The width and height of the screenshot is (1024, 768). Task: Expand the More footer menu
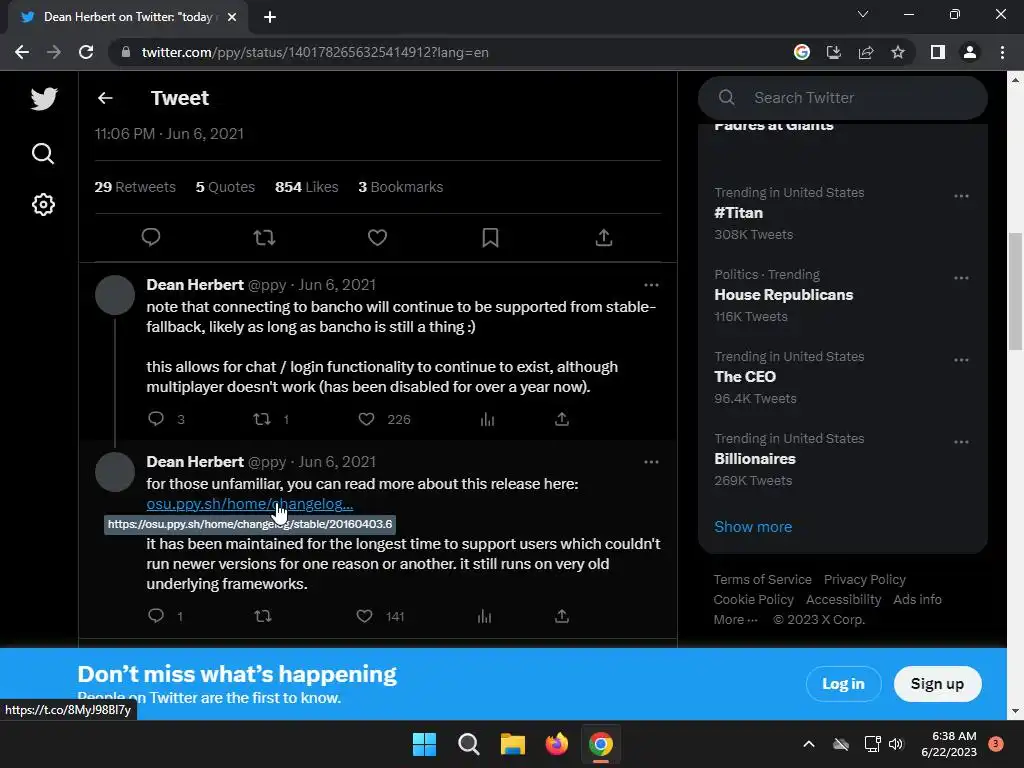(735, 619)
